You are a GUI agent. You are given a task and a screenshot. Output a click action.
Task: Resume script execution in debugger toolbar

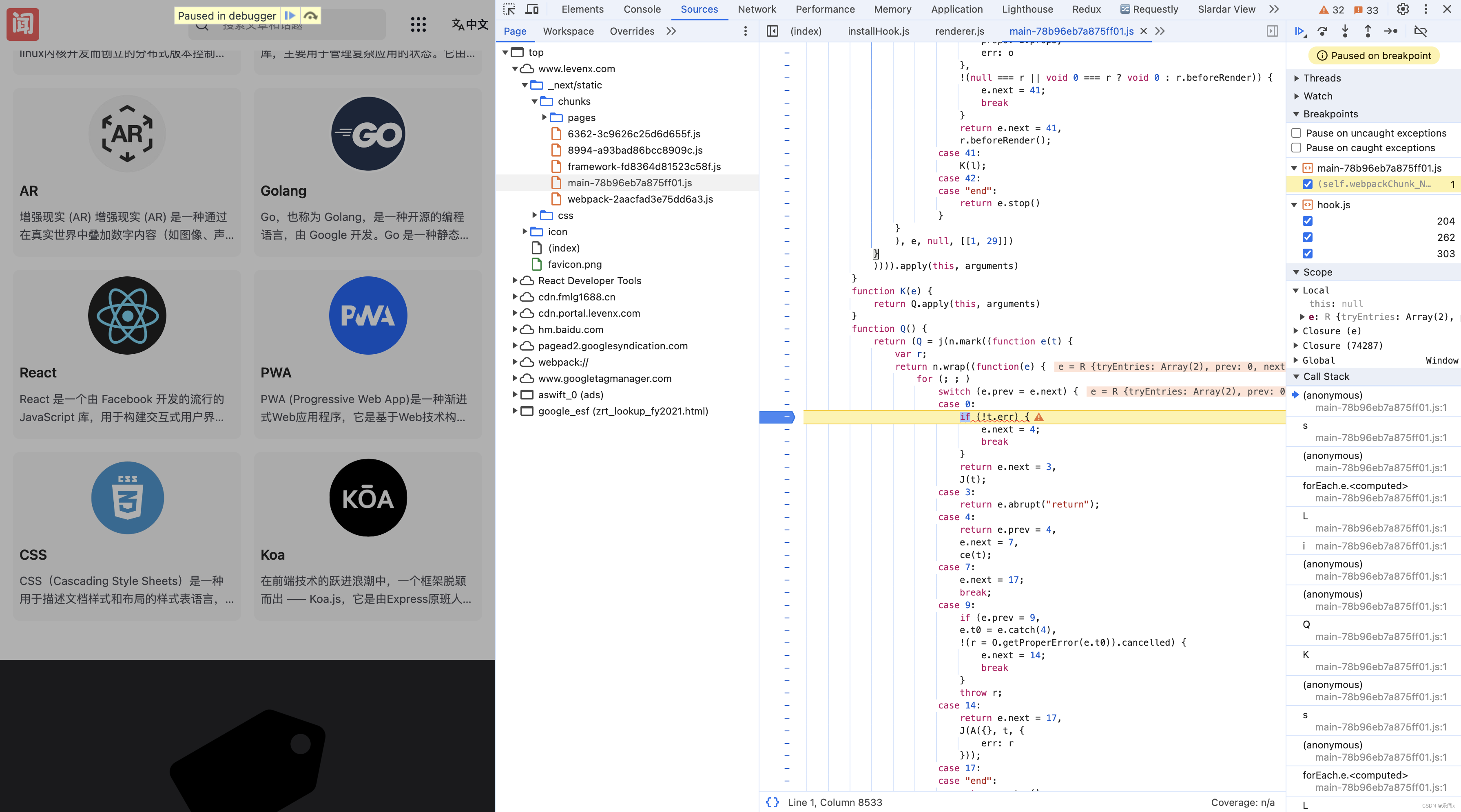pos(1300,31)
